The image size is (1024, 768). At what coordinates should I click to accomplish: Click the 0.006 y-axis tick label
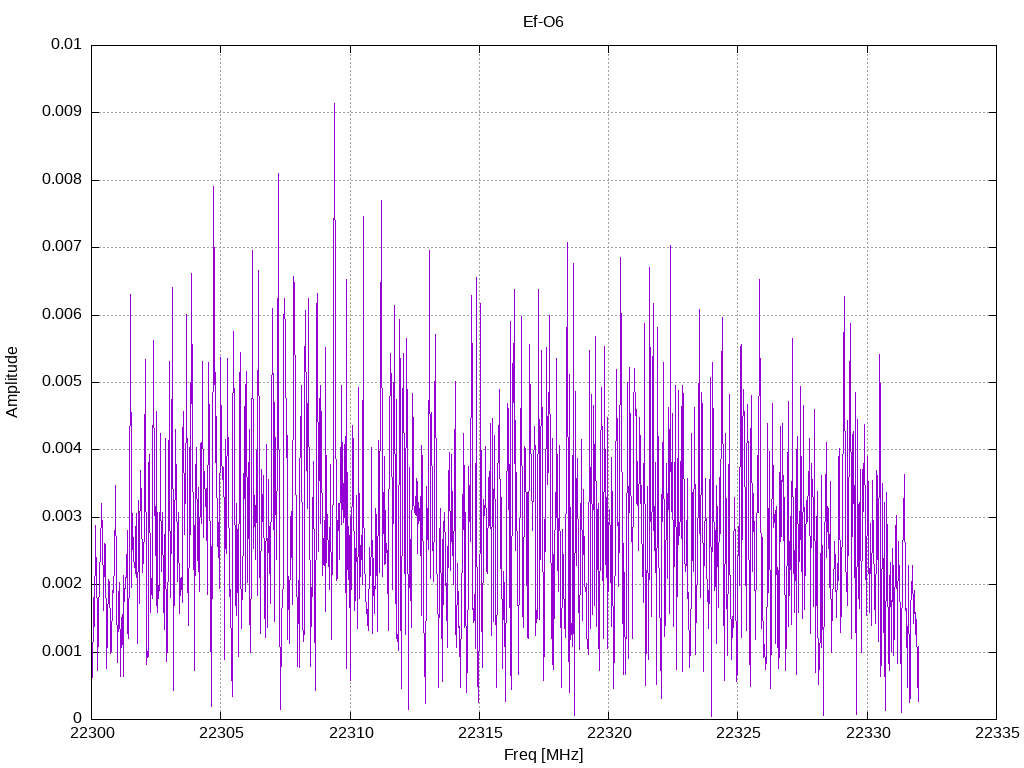[62, 315]
